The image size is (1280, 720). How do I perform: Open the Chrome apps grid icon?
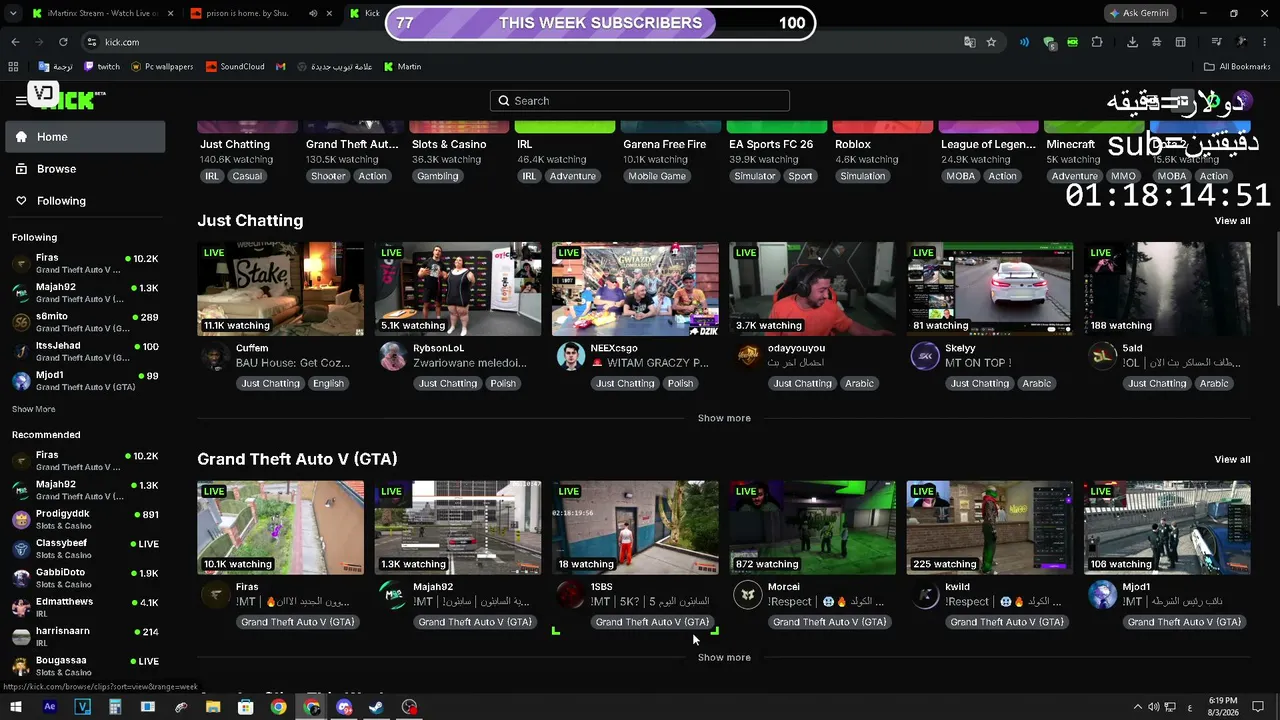coord(13,67)
